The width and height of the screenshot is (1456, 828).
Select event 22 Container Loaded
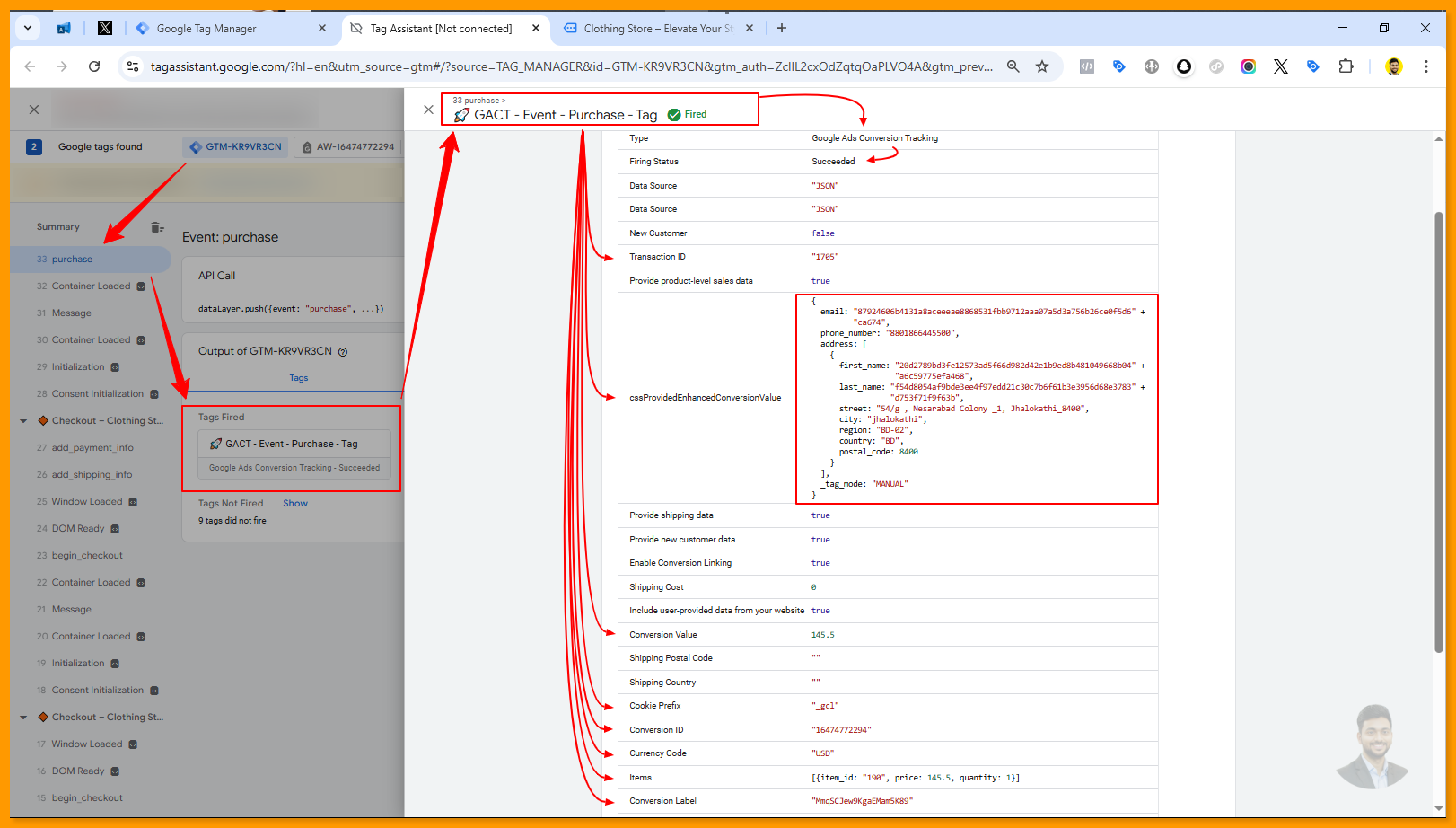tap(91, 583)
